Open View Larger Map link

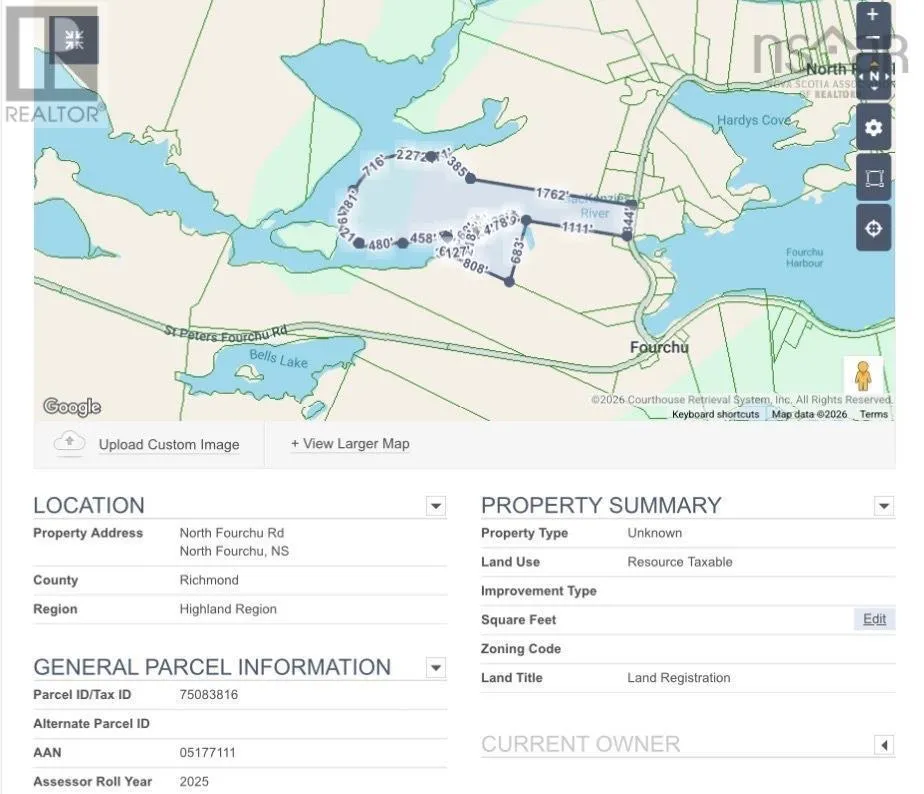click(x=350, y=444)
